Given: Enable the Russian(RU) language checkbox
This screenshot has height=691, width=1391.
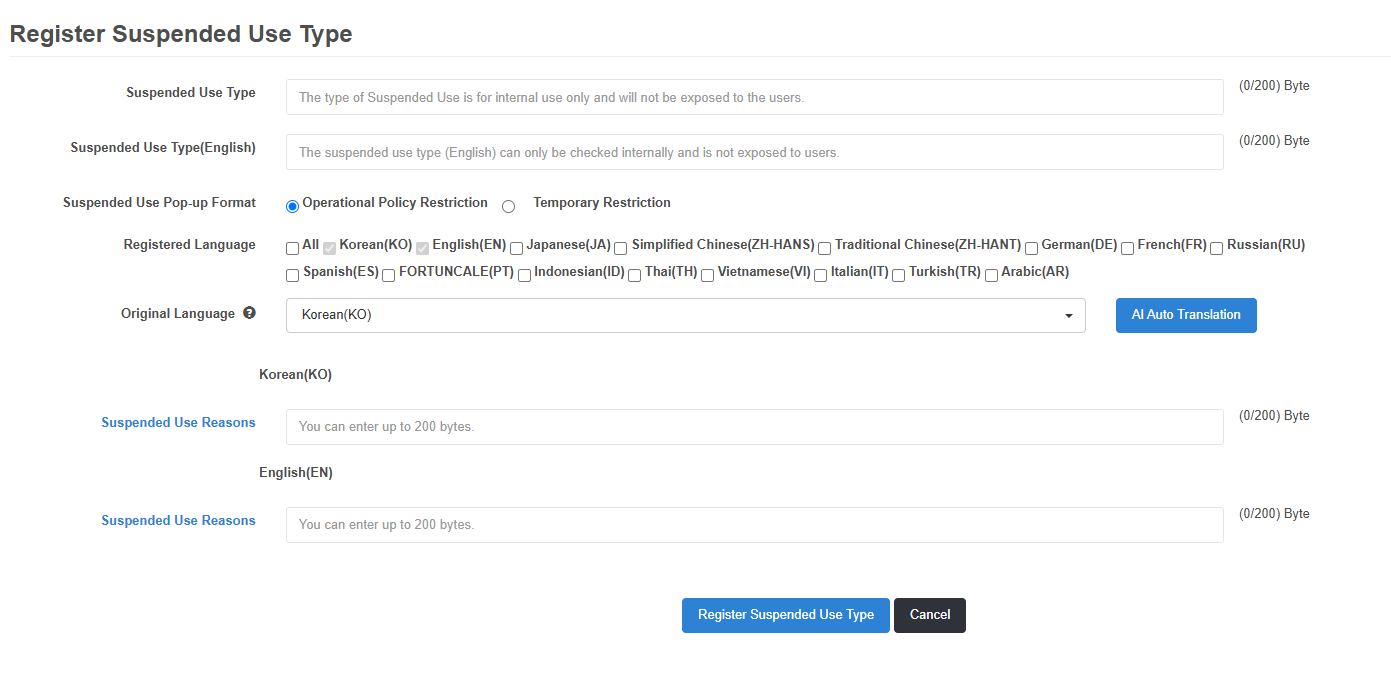Looking at the screenshot, I should coord(1216,248).
